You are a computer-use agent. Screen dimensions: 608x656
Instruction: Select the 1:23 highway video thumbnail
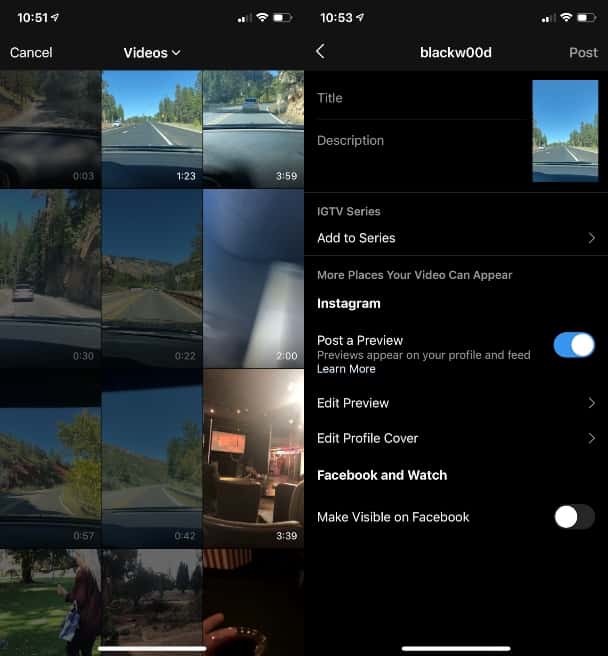coord(151,128)
